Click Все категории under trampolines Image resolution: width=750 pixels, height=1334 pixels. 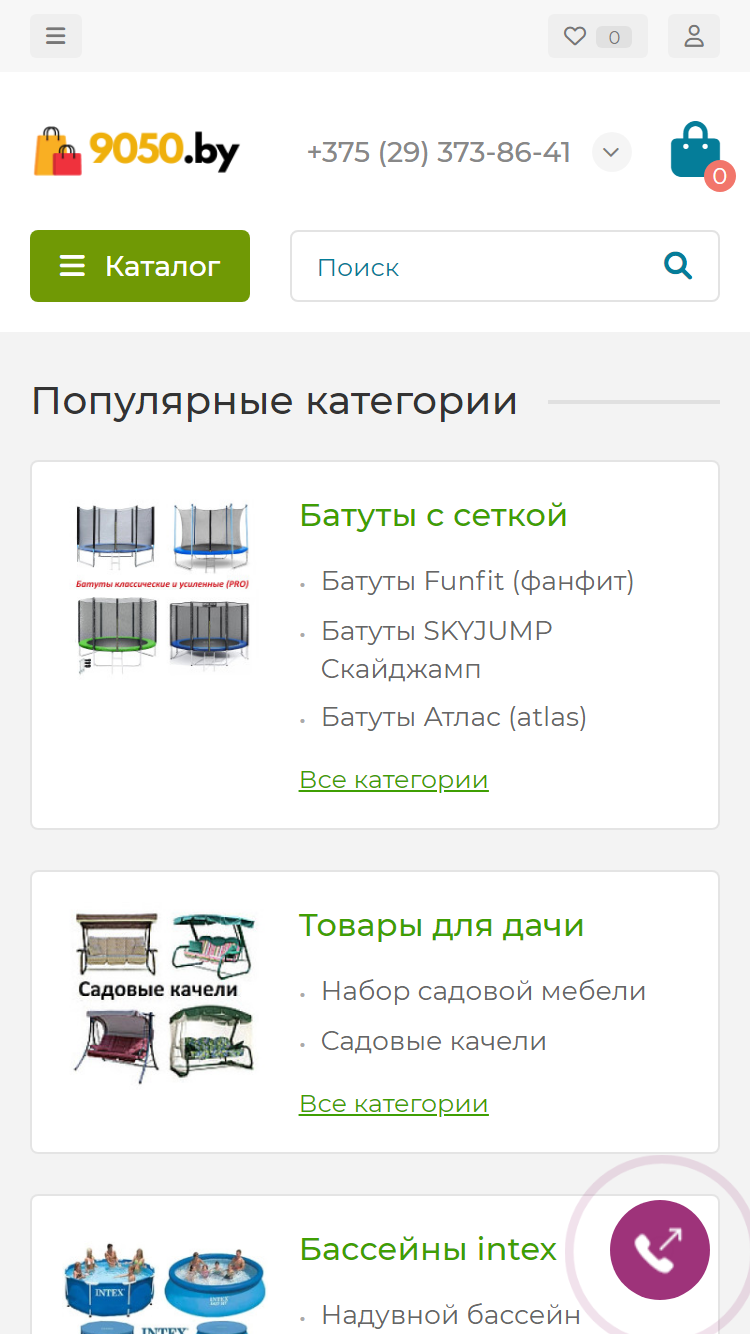coord(394,780)
